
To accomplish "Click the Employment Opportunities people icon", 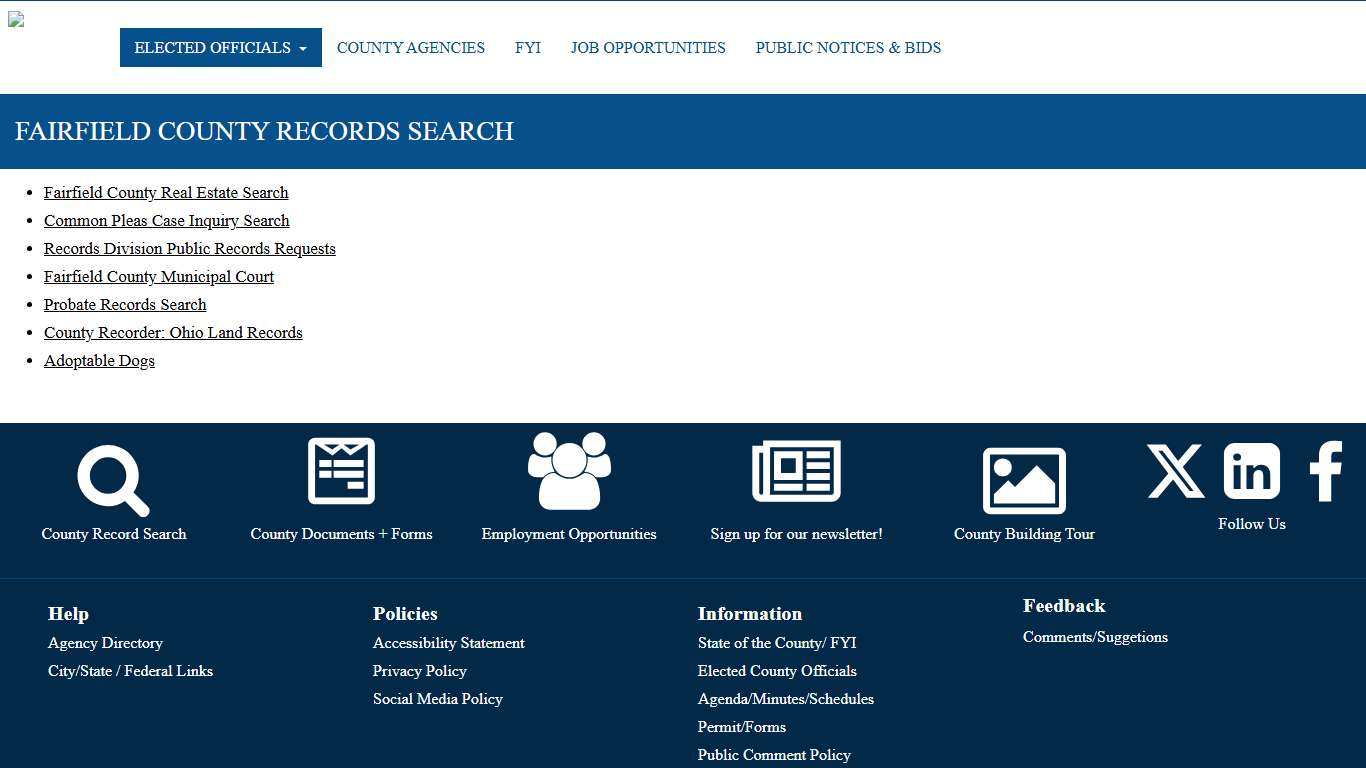I will click(x=569, y=470).
